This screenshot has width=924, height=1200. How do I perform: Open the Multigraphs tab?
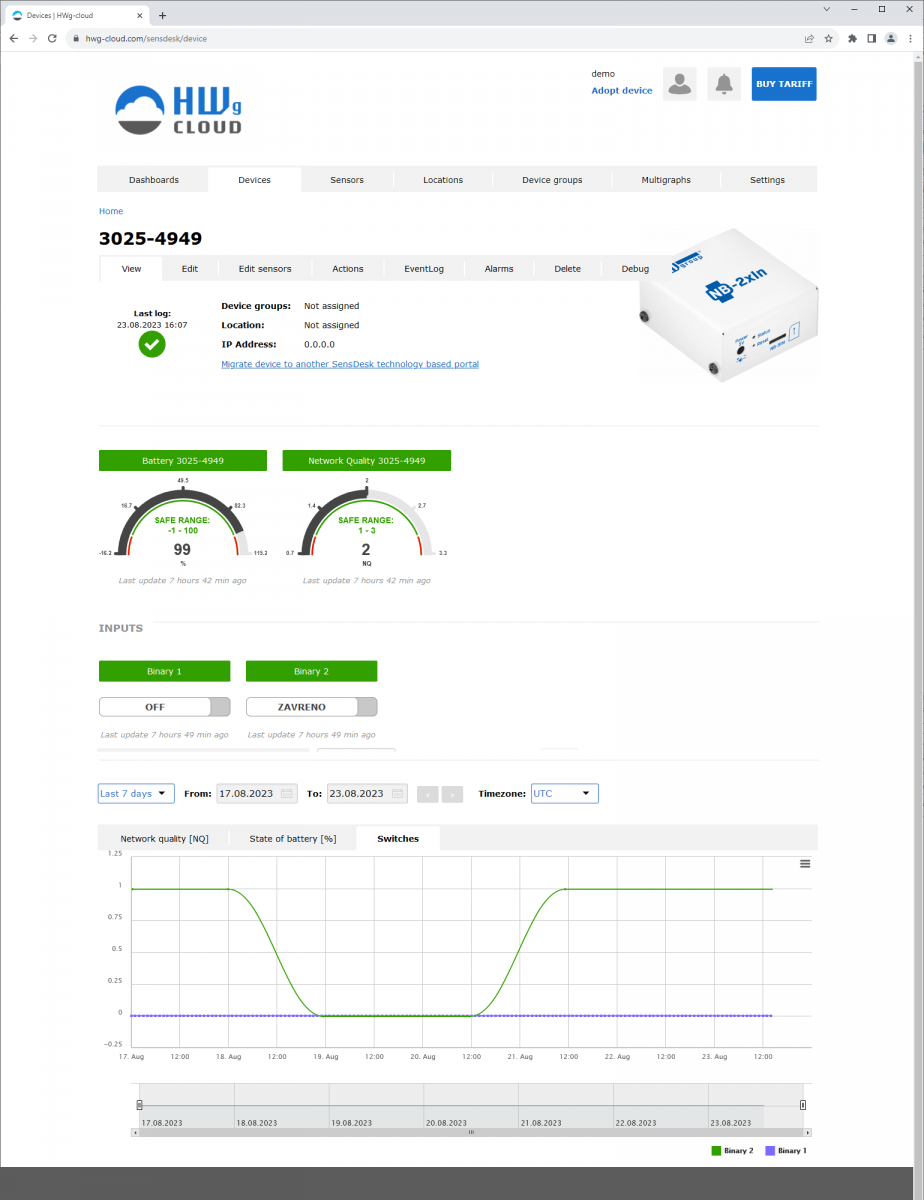point(666,180)
